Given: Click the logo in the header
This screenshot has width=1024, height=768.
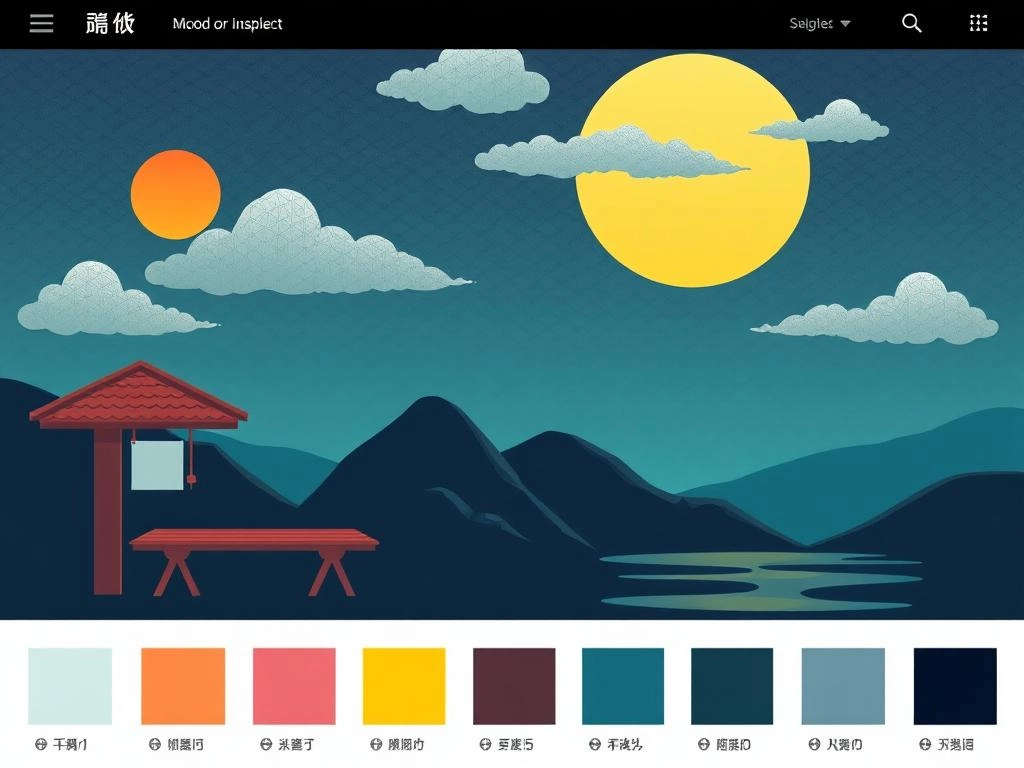Looking at the screenshot, I should (x=110, y=24).
